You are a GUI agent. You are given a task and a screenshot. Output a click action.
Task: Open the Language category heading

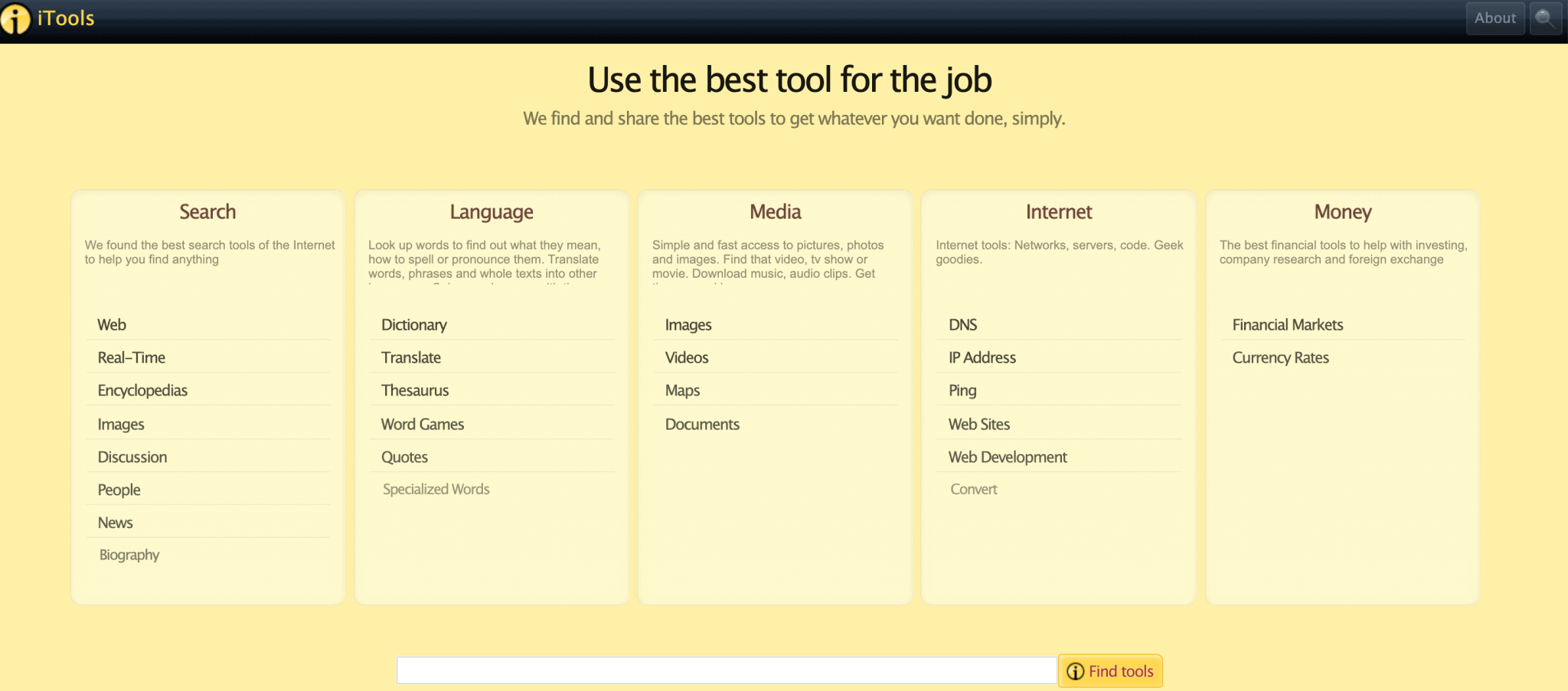pos(492,213)
